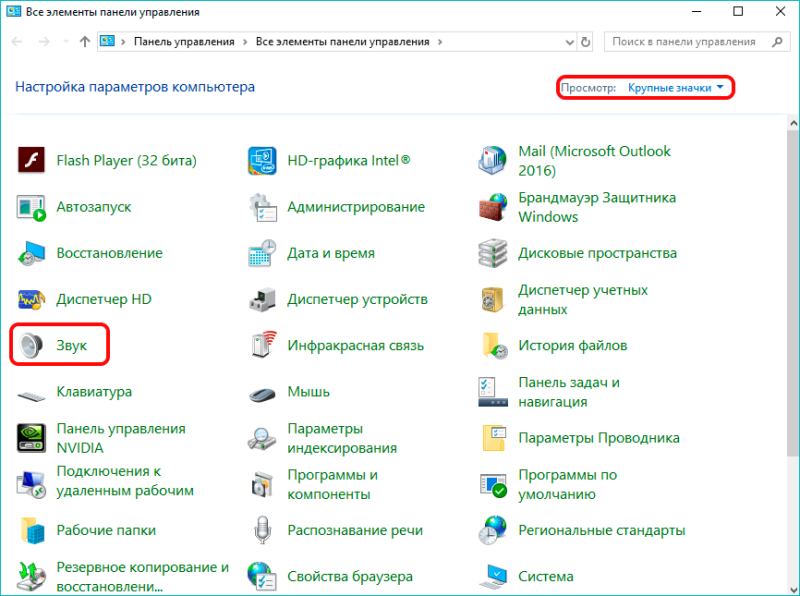
Task: Open the Дата и время link
Action: coord(331,253)
